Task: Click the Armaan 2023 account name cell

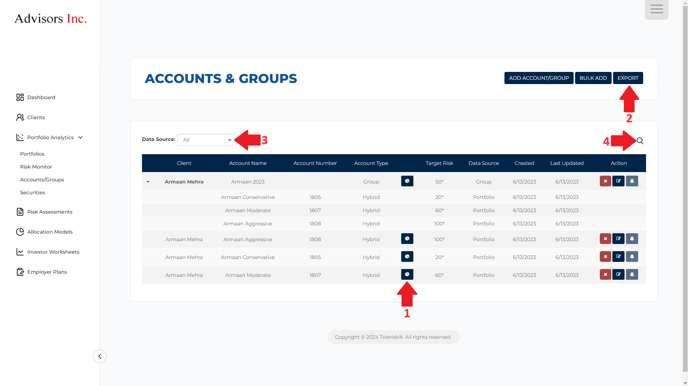Action: (x=247, y=182)
